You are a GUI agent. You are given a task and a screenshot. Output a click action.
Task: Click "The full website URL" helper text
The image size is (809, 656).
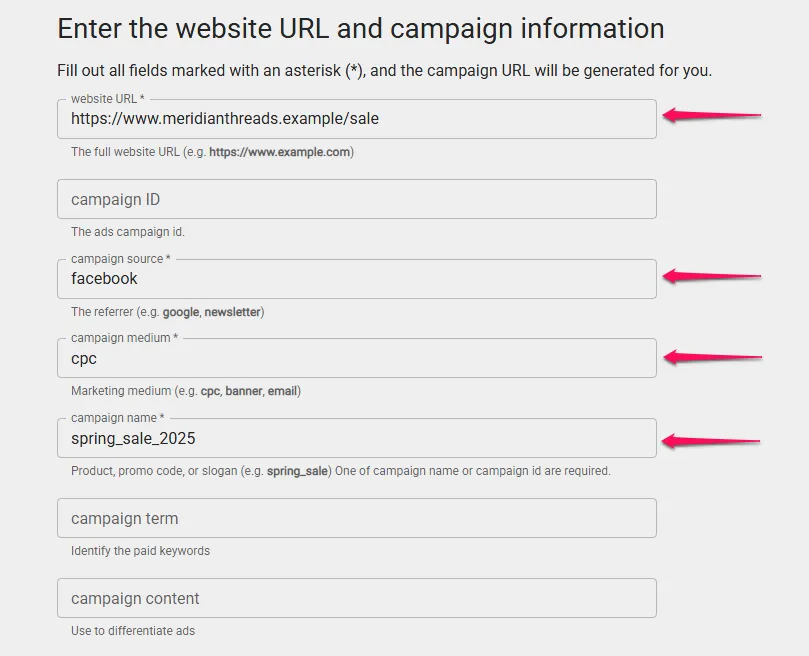pyautogui.click(x=212, y=152)
